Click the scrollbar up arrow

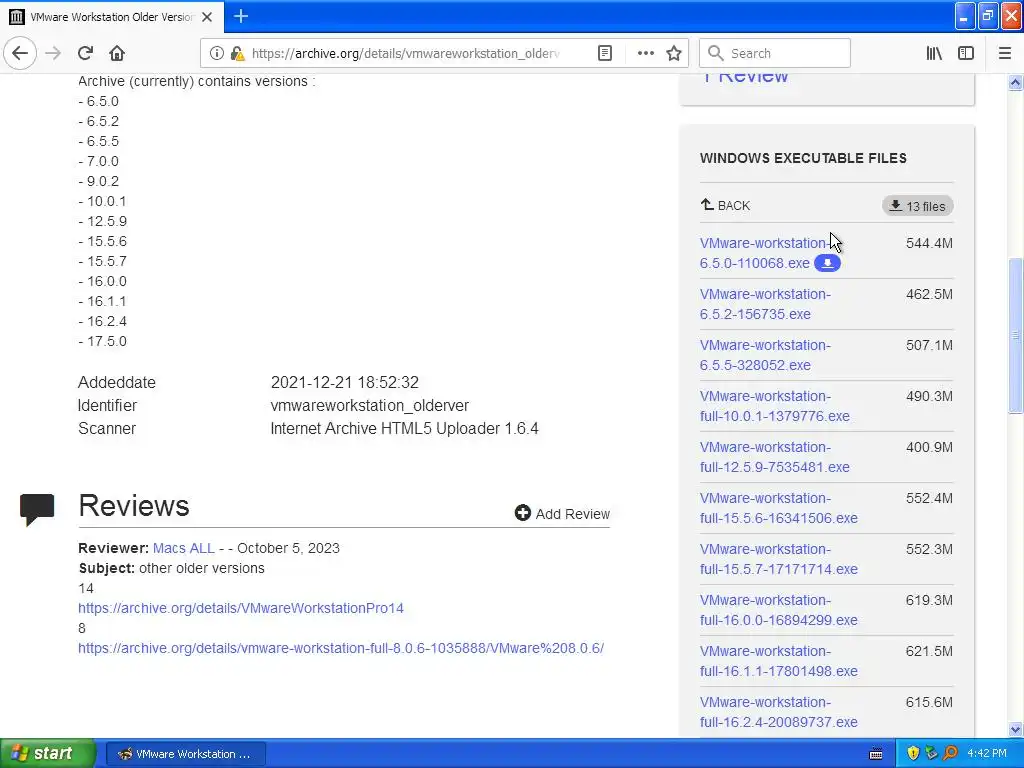pyautogui.click(x=1015, y=82)
